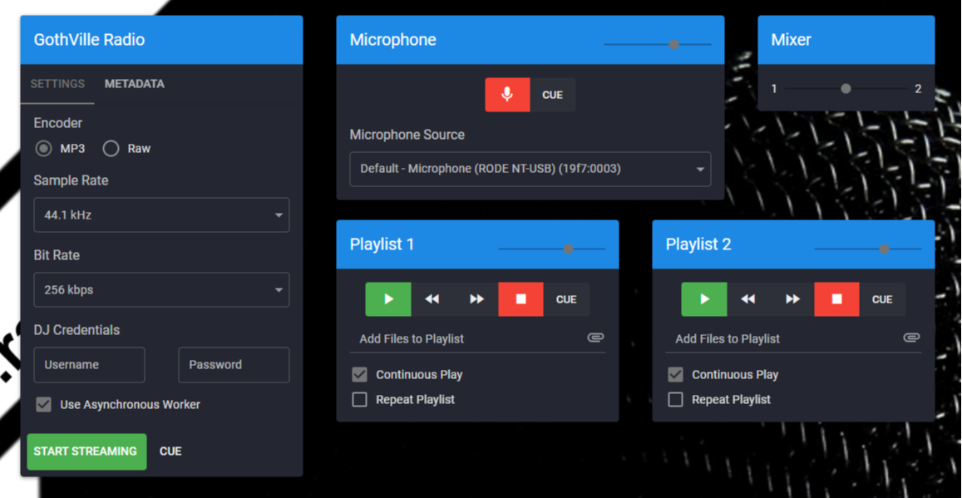Screen dimensions: 962x498
Task: Click the Playlist 1 CUE button
Action: click(x=566, y=299)
